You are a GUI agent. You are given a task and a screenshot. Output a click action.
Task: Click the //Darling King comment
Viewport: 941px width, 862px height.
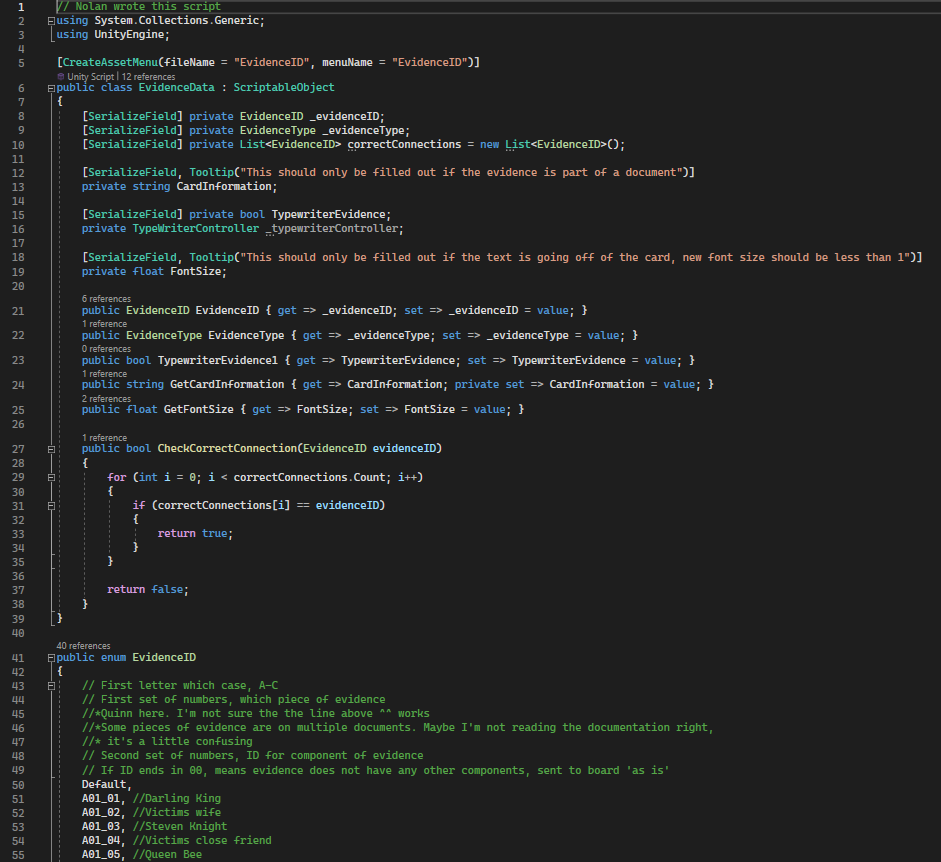(x=176, y=798)
